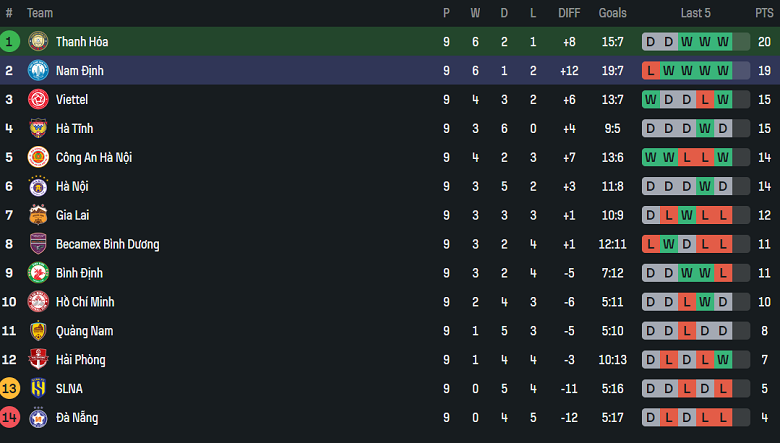Screen dimensions: 780x443
Task: Click Nam Định's red L form badge
Action: pyautogui.click(x=651, y=71)
